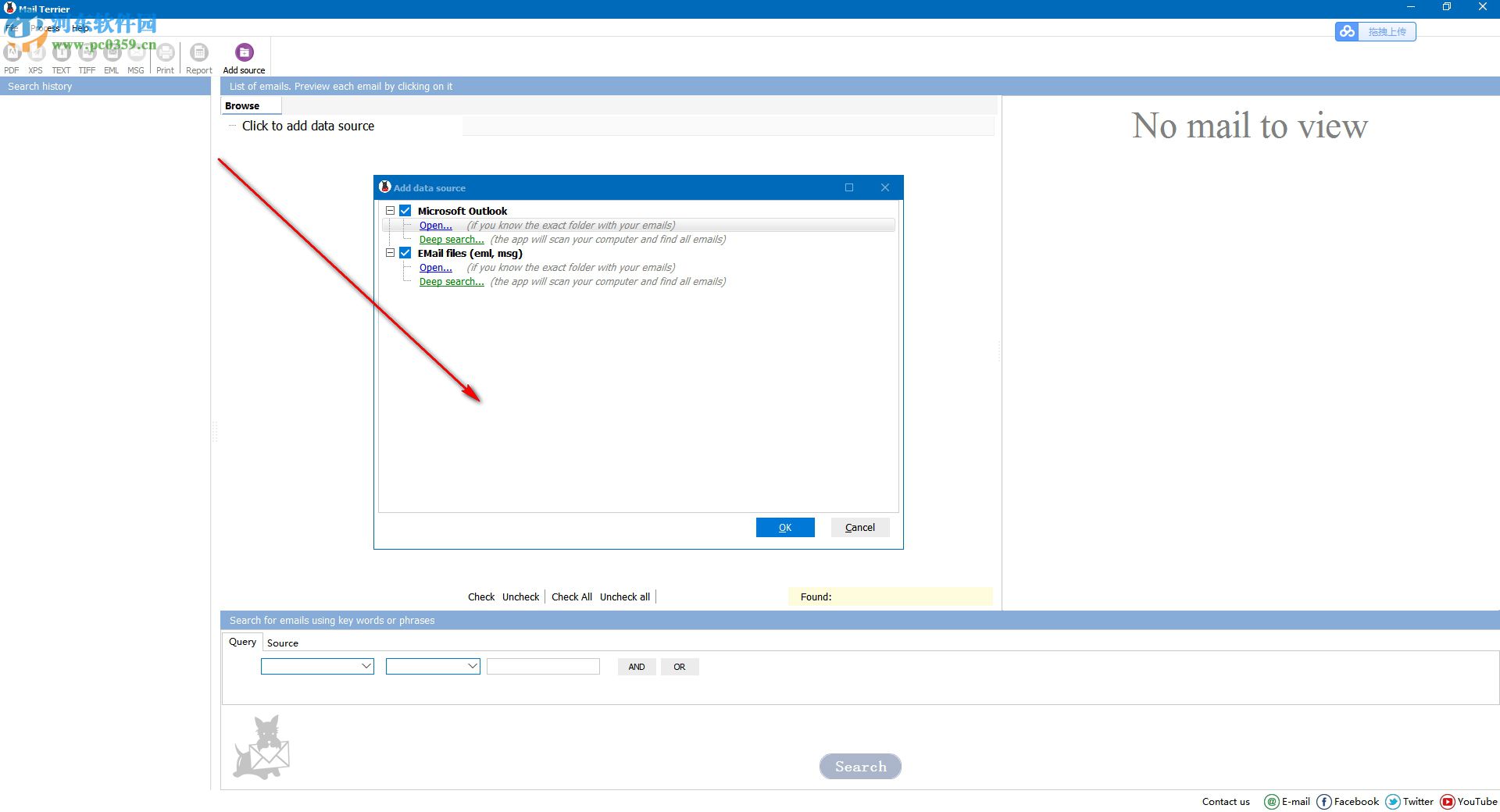
Task: Click Deep search link under EMail files
Action: [x=452, y=282]
